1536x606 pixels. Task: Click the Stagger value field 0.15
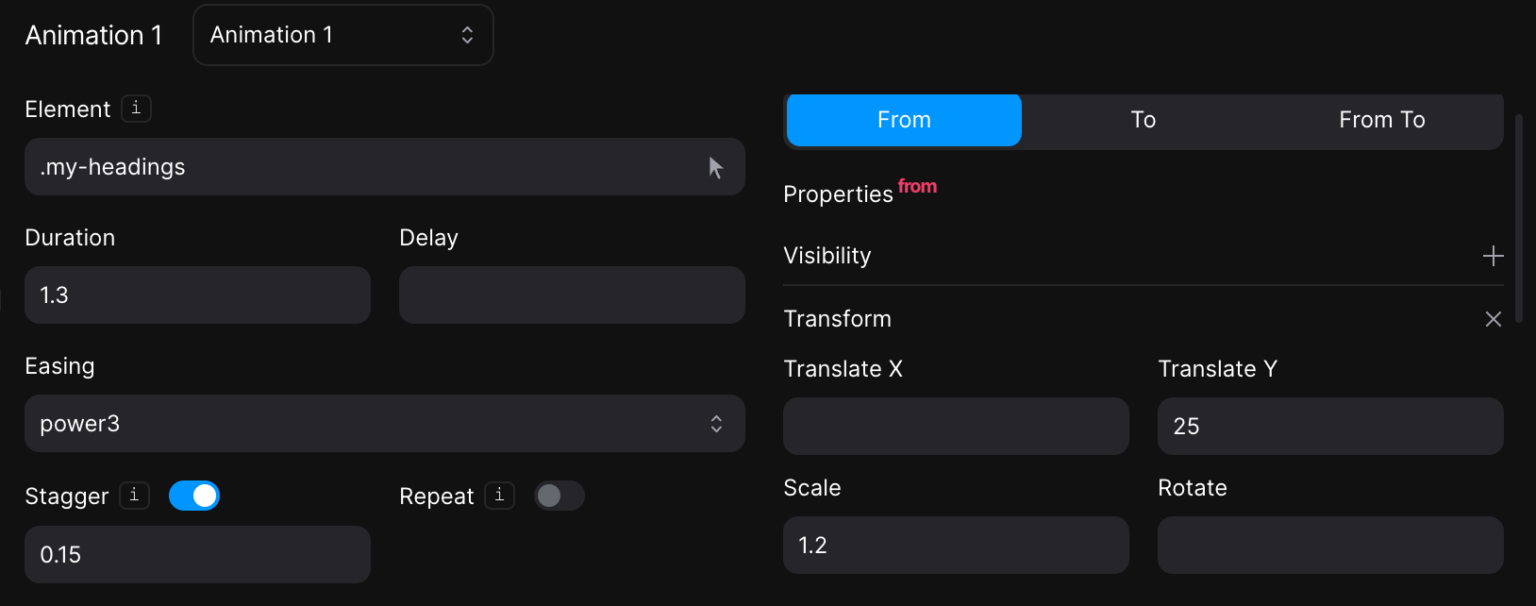197,555
